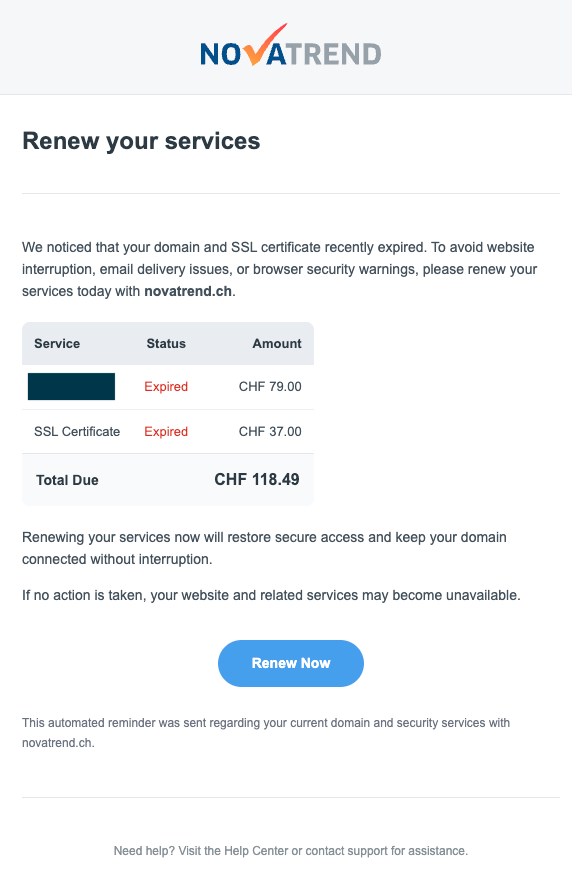Click the CHF 79.00 amount

click(270, 386)
